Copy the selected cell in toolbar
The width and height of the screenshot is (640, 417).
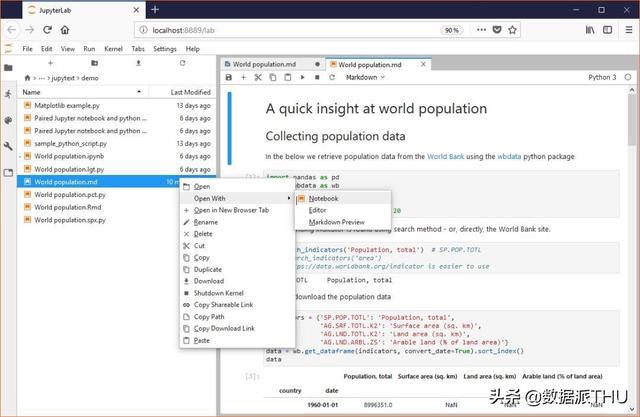[273, 77]
